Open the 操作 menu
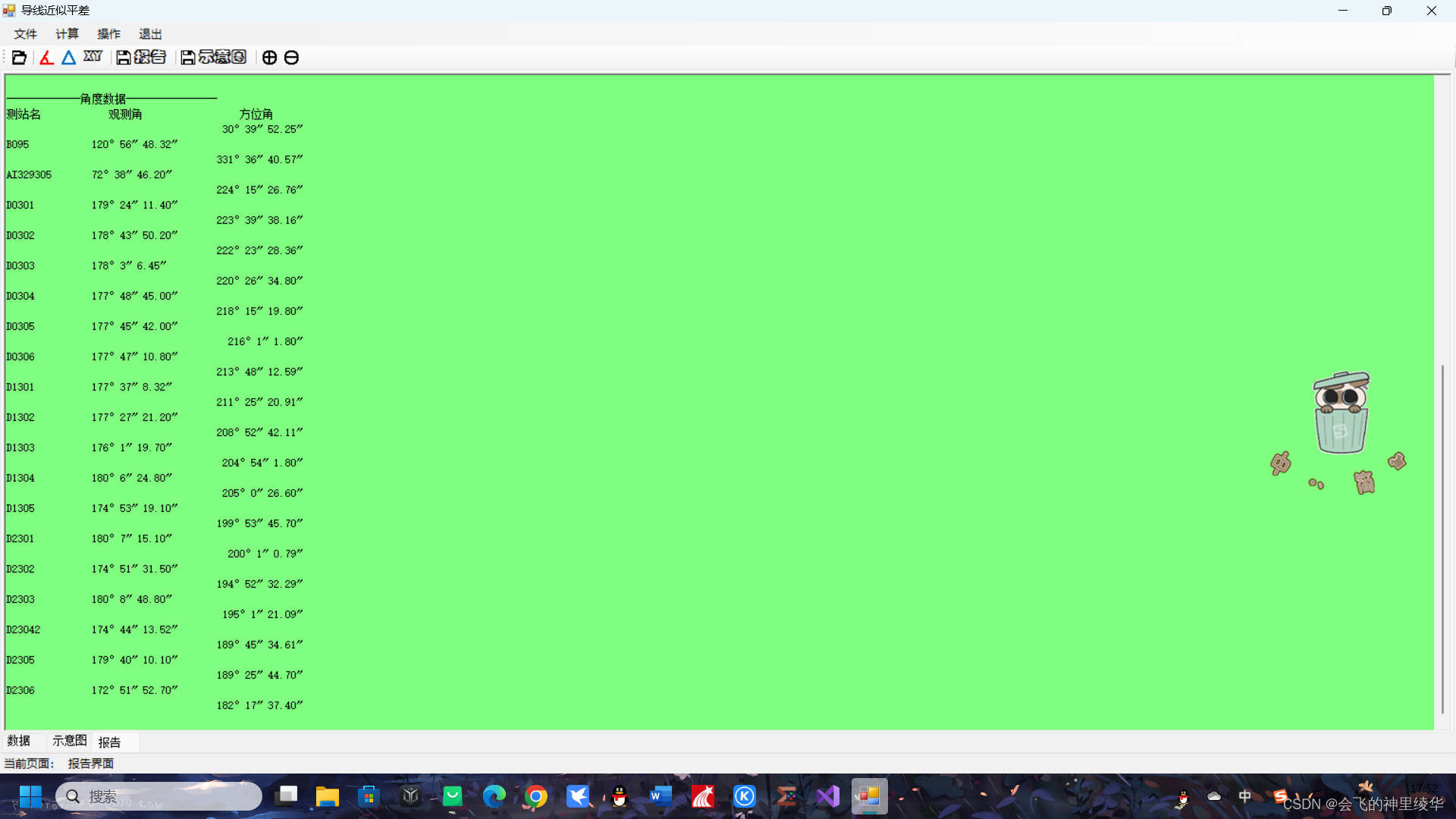 coord(108,34)
